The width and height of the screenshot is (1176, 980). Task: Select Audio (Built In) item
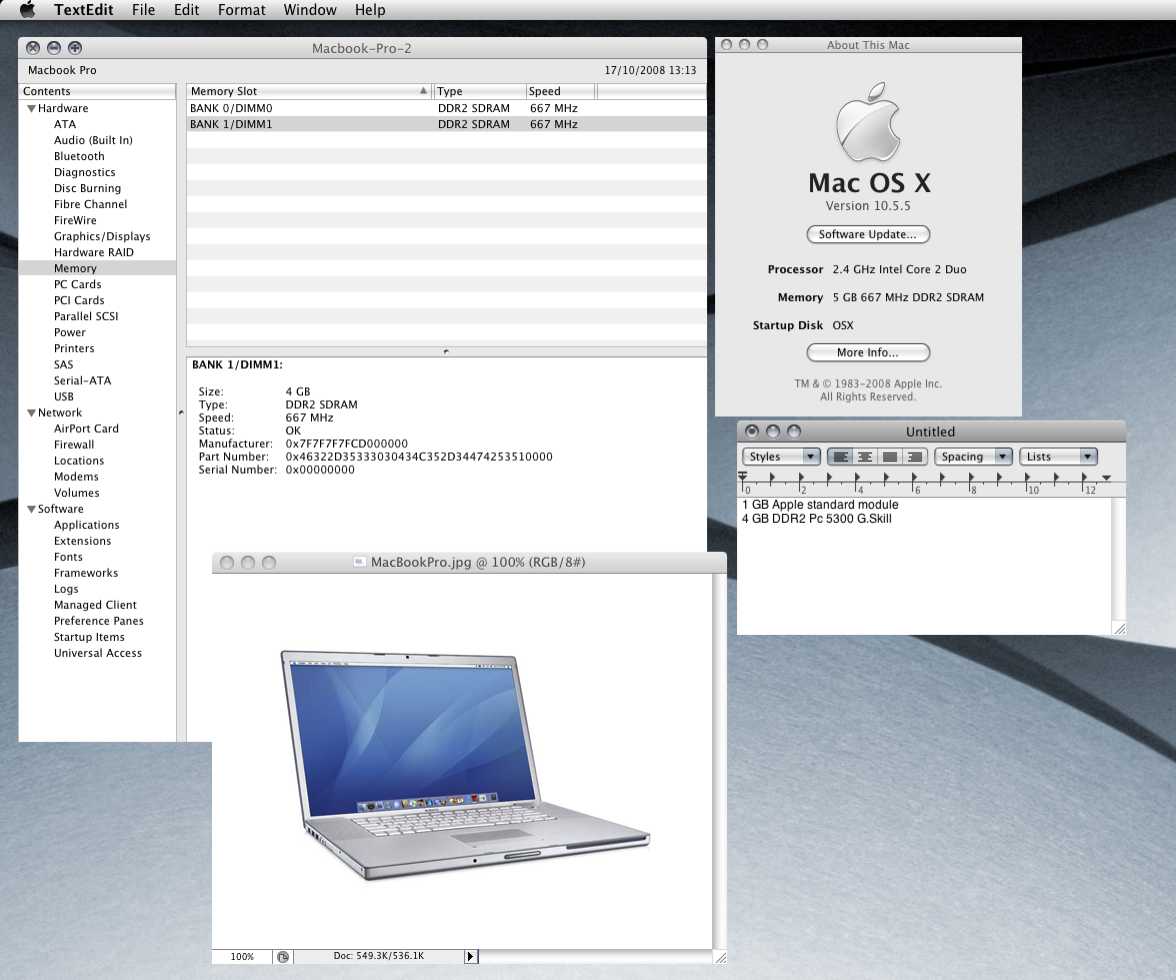[x=93, y=140]
